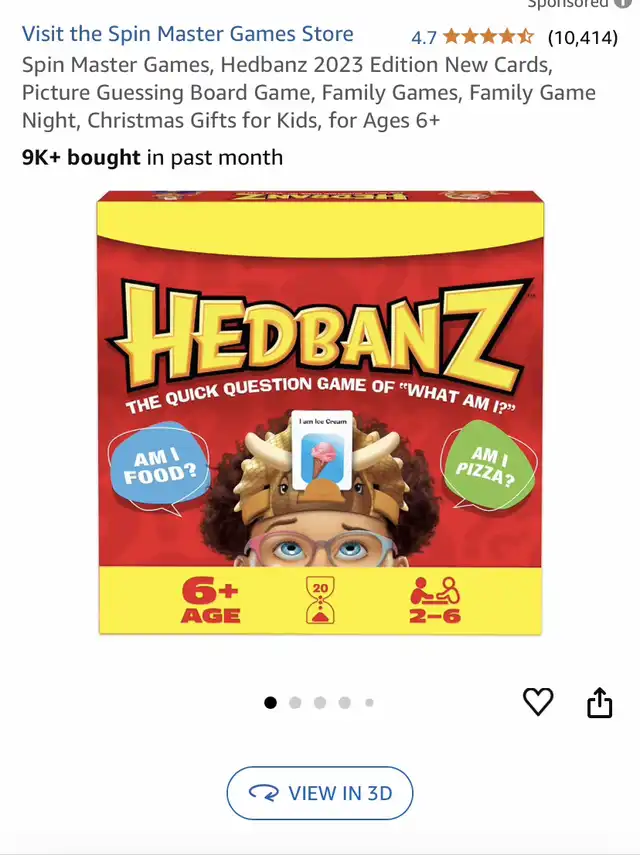Open the star rating graphic
The image size is (640, 855).
pos(488,37)
